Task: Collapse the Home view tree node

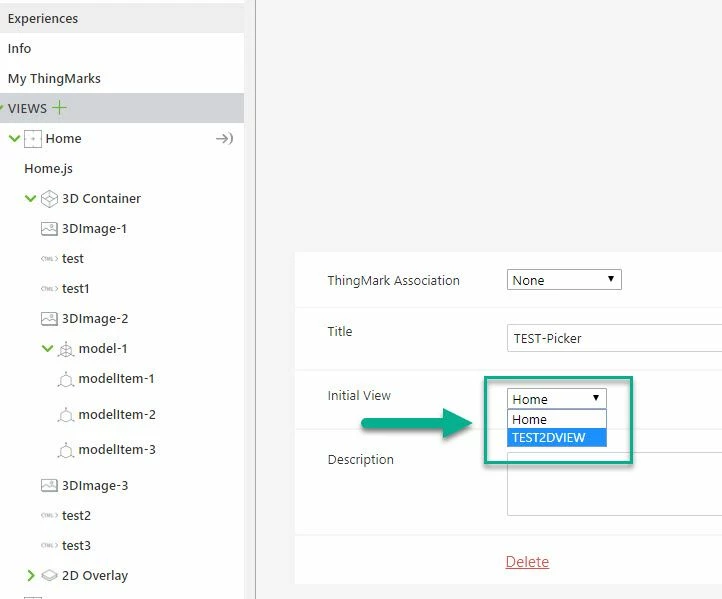Action: (x=14, y=138)
